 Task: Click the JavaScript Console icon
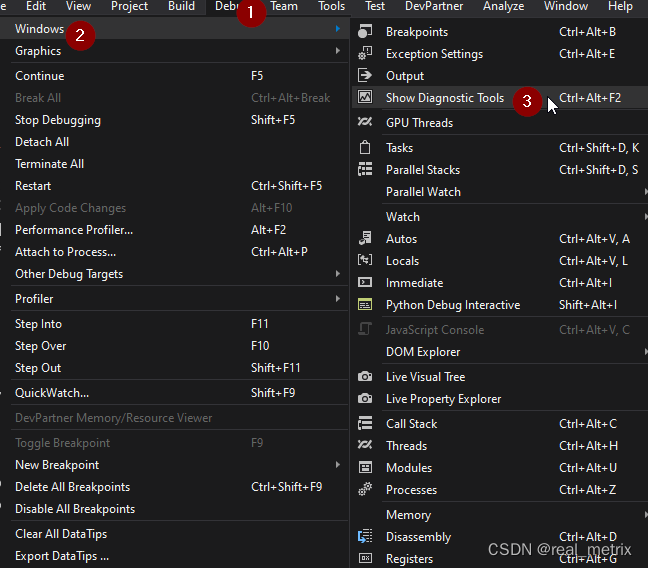click(365, 329)
